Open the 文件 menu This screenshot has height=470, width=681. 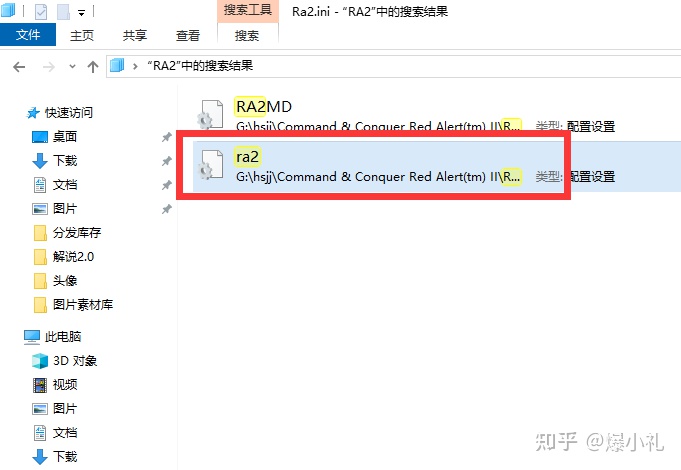(x=28, y=35)
